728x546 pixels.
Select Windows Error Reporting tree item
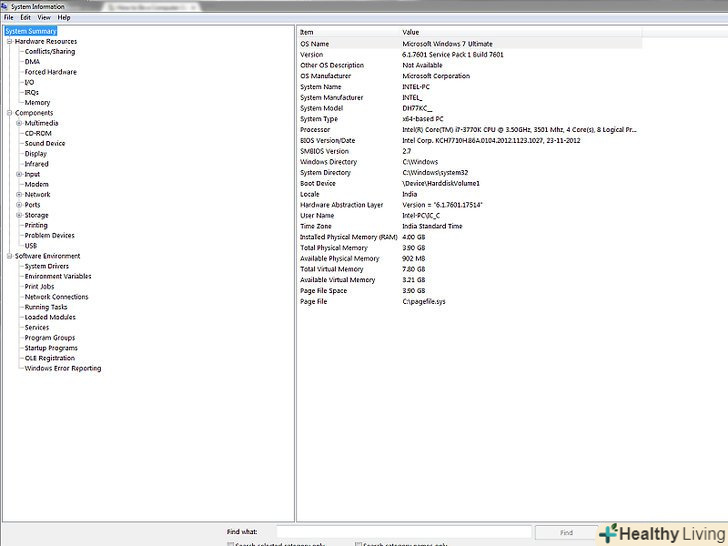pyautogui.click(x=63, y=368)
